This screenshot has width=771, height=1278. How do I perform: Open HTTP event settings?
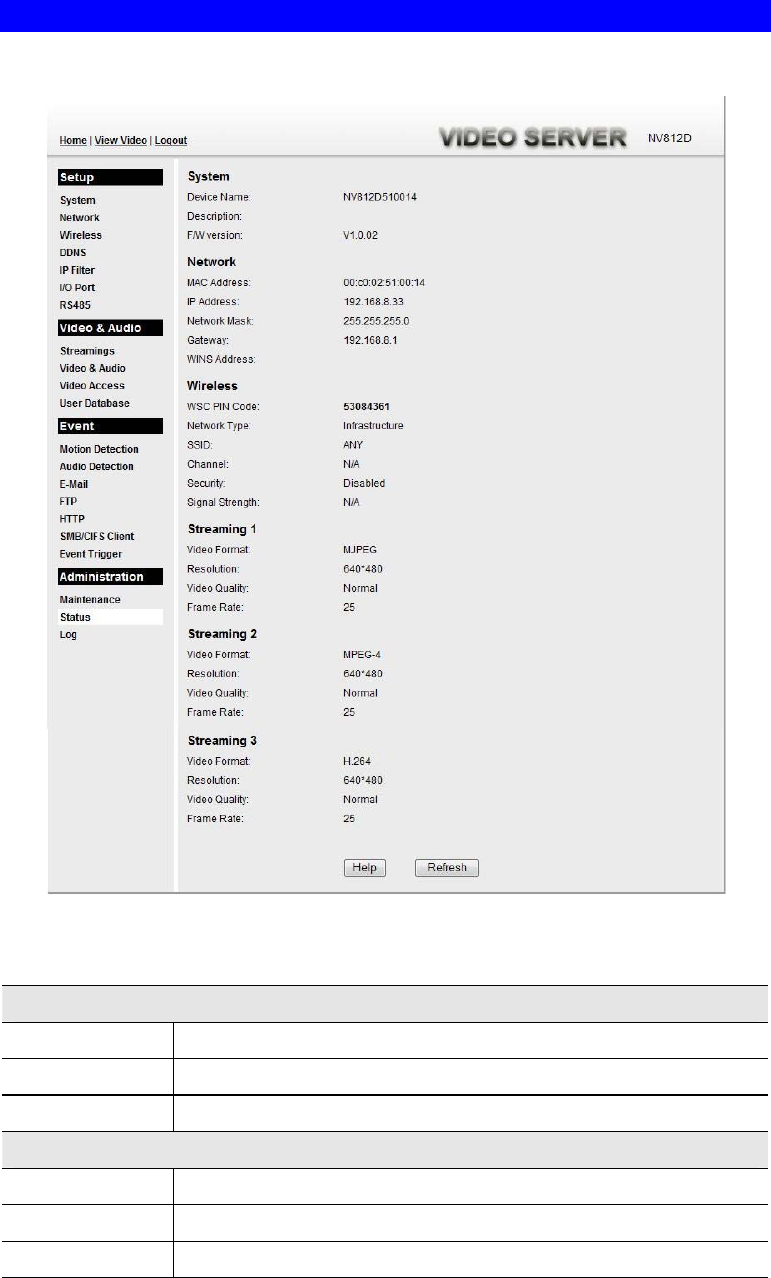coord(72,519)
